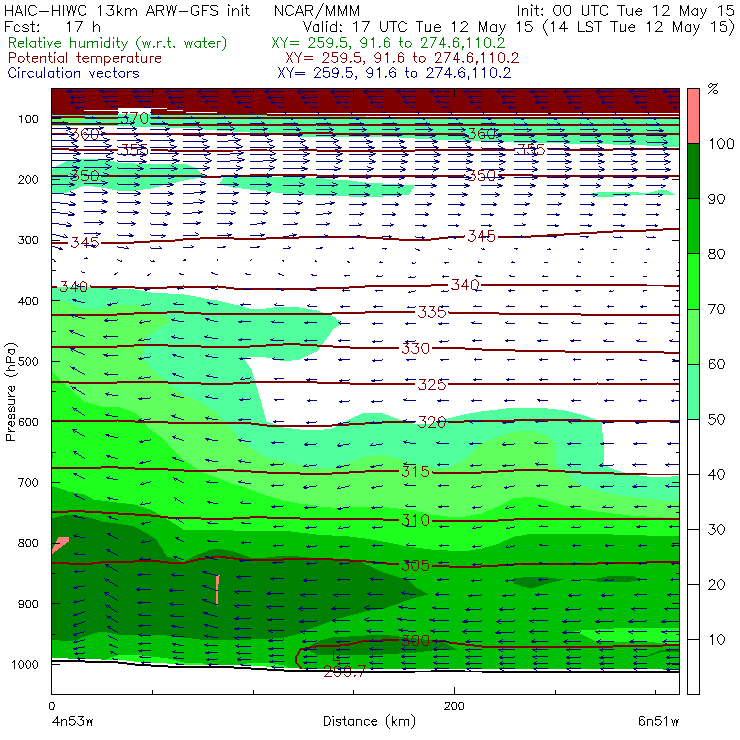Click the 'Init: 00 UTC Tue 12 May 15' text
Screen dimensions: 740x740
click(625, 10)
